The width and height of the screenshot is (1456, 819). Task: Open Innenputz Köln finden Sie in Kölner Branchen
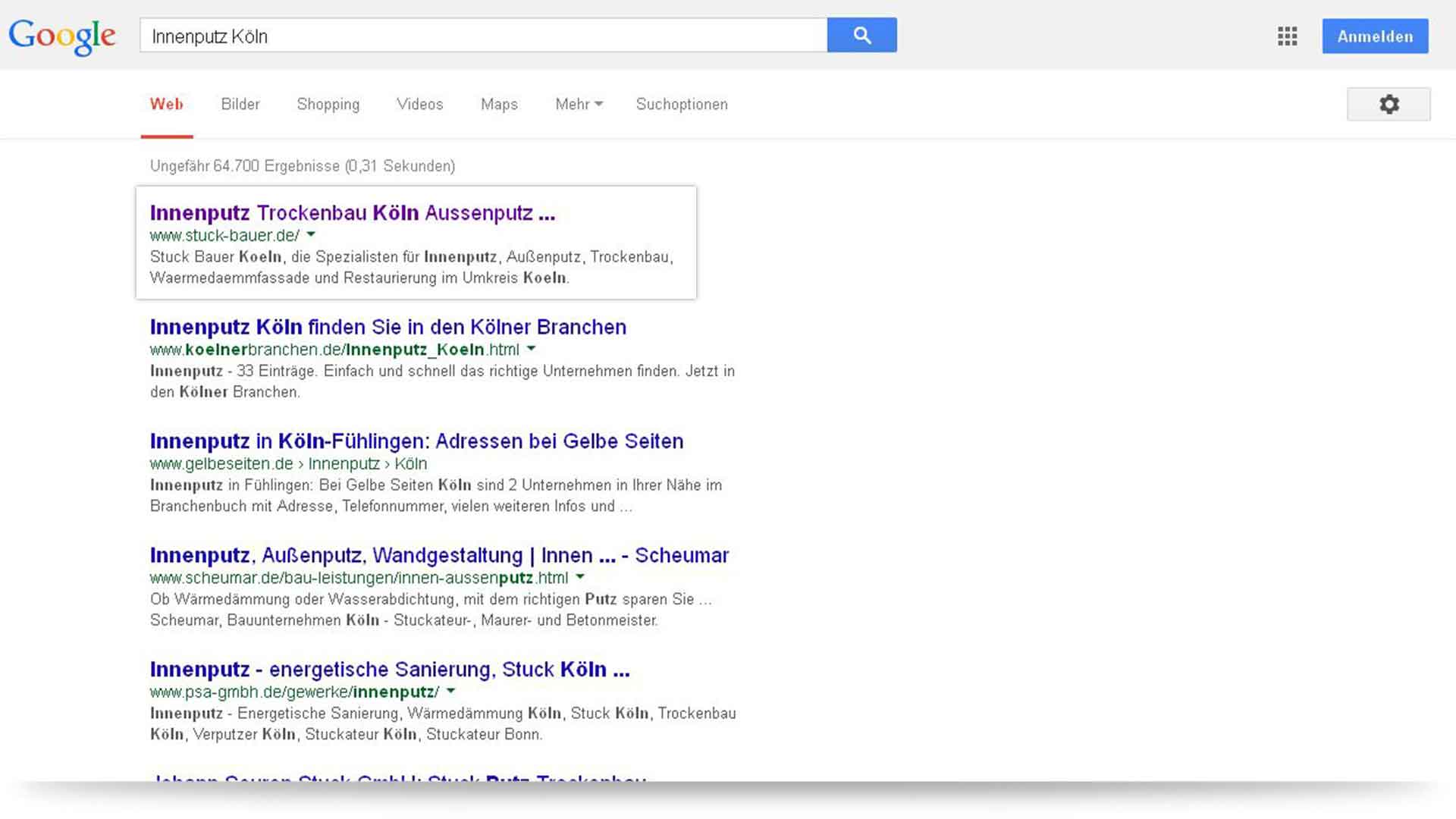[x=388, y=327]
